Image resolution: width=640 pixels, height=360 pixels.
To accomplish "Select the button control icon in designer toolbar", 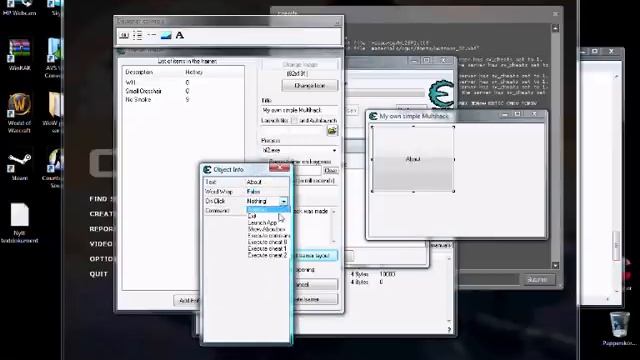I will [124, 36].
